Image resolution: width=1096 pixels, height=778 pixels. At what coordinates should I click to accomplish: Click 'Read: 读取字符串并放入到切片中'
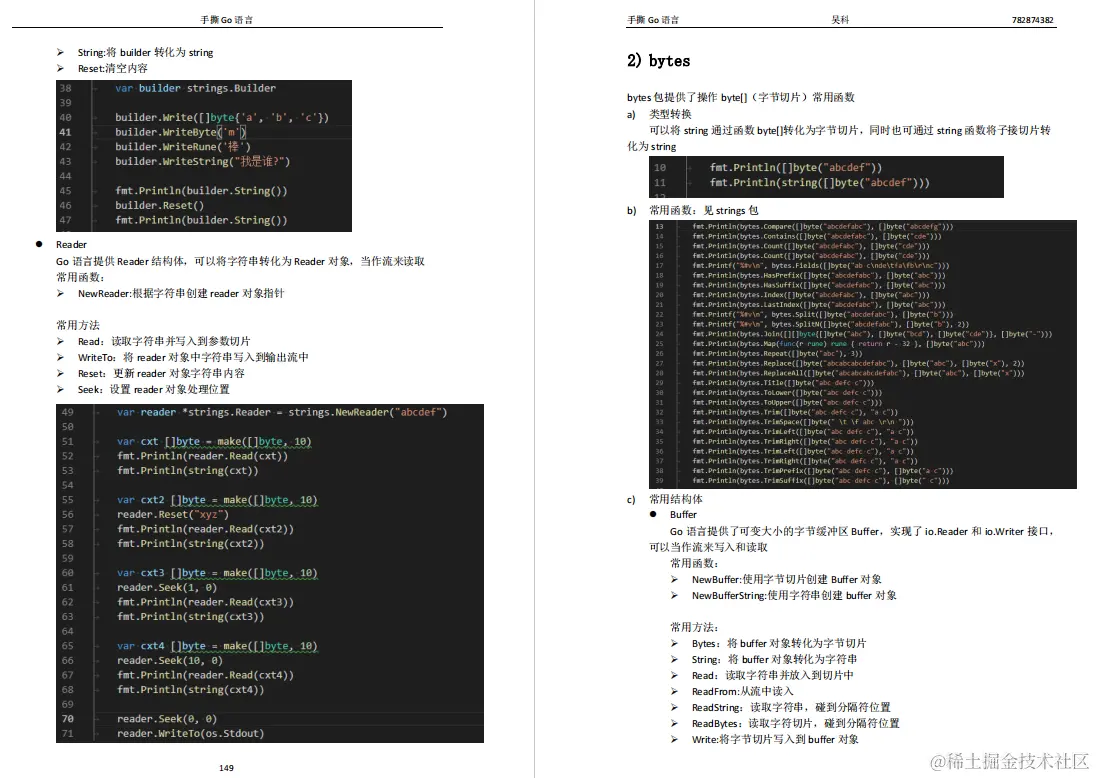(x=772, y=675)
